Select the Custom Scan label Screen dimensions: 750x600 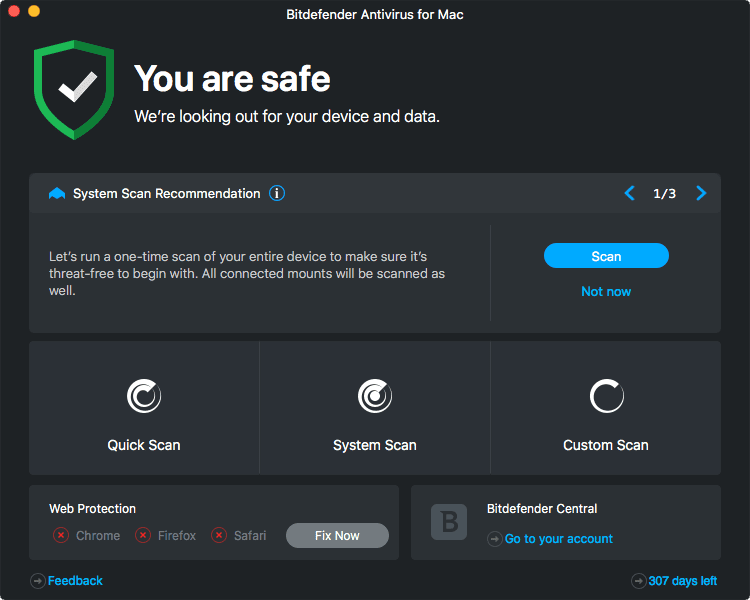pos(606,445)
